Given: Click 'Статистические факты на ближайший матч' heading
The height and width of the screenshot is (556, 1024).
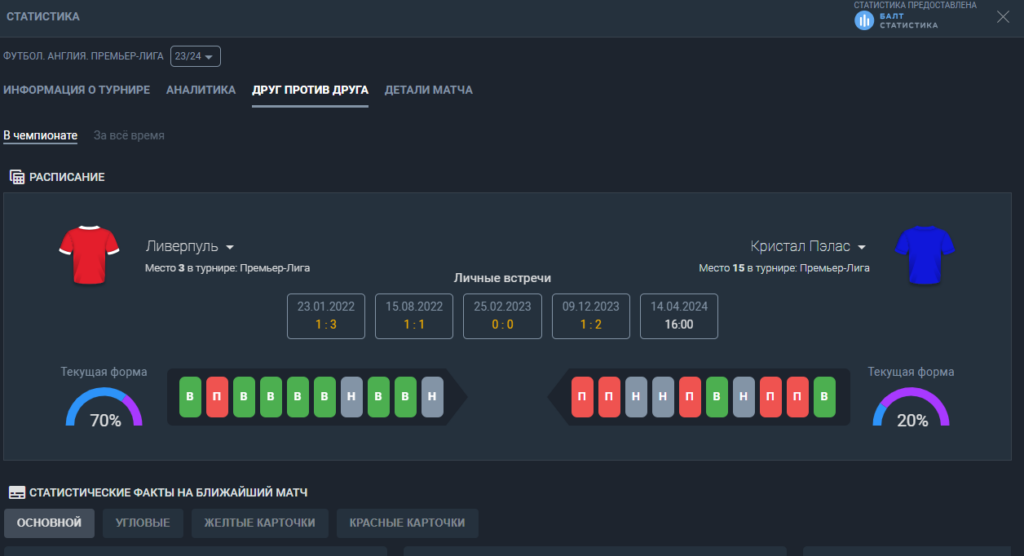Looking at the screenshot, I should [x=168, y=493].
